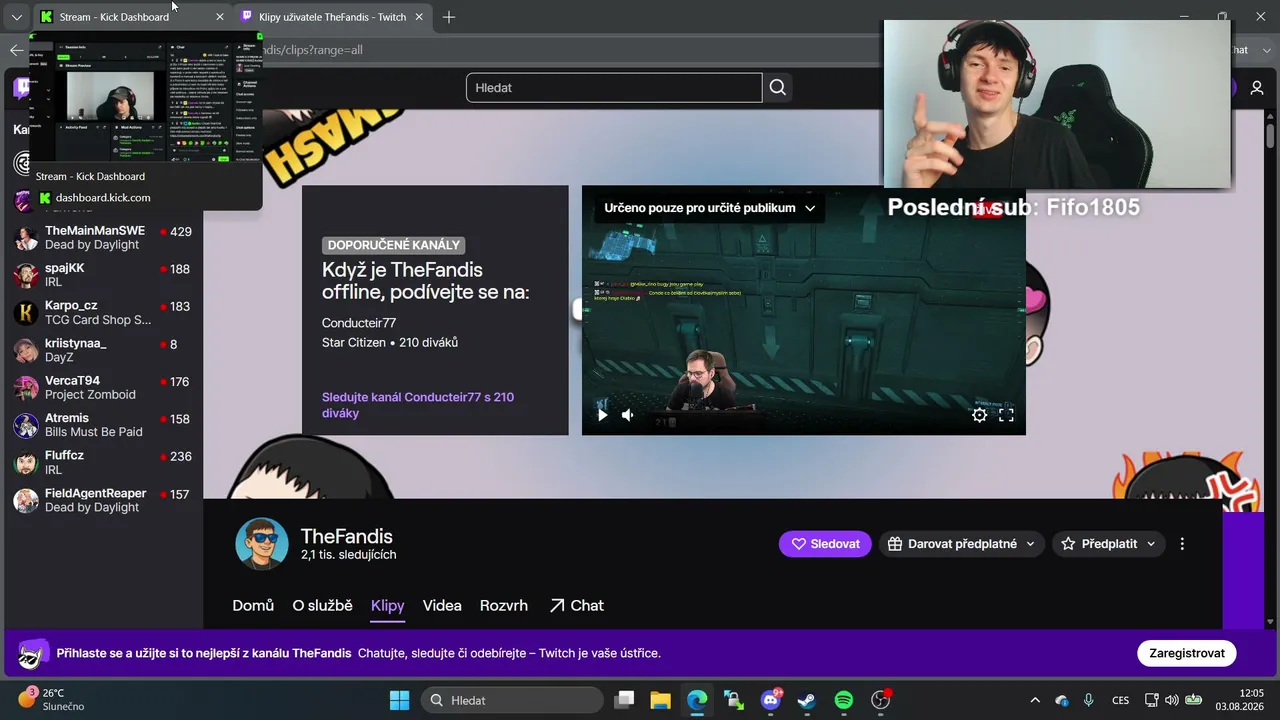This screenshot has height=720, width=1280.
Task: Open the video player settings gear
Action: coord(979,415)
